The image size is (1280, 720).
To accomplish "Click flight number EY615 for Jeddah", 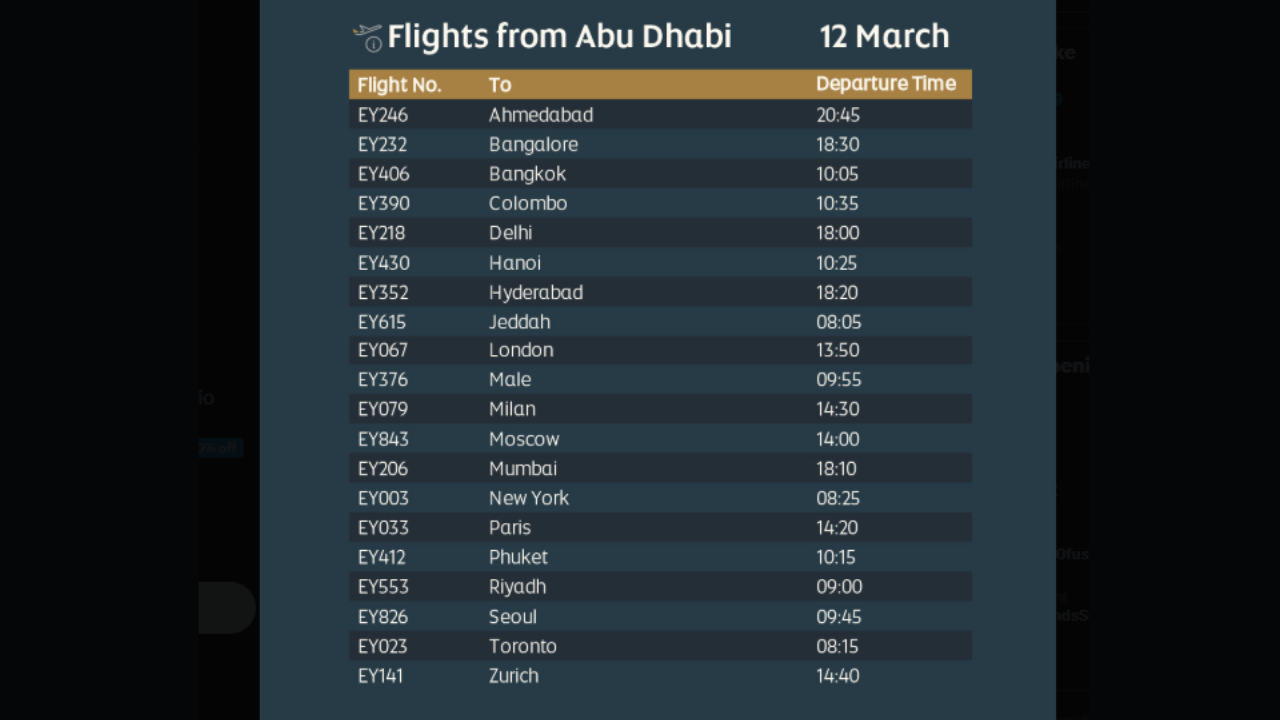I will tap(382, 322).
